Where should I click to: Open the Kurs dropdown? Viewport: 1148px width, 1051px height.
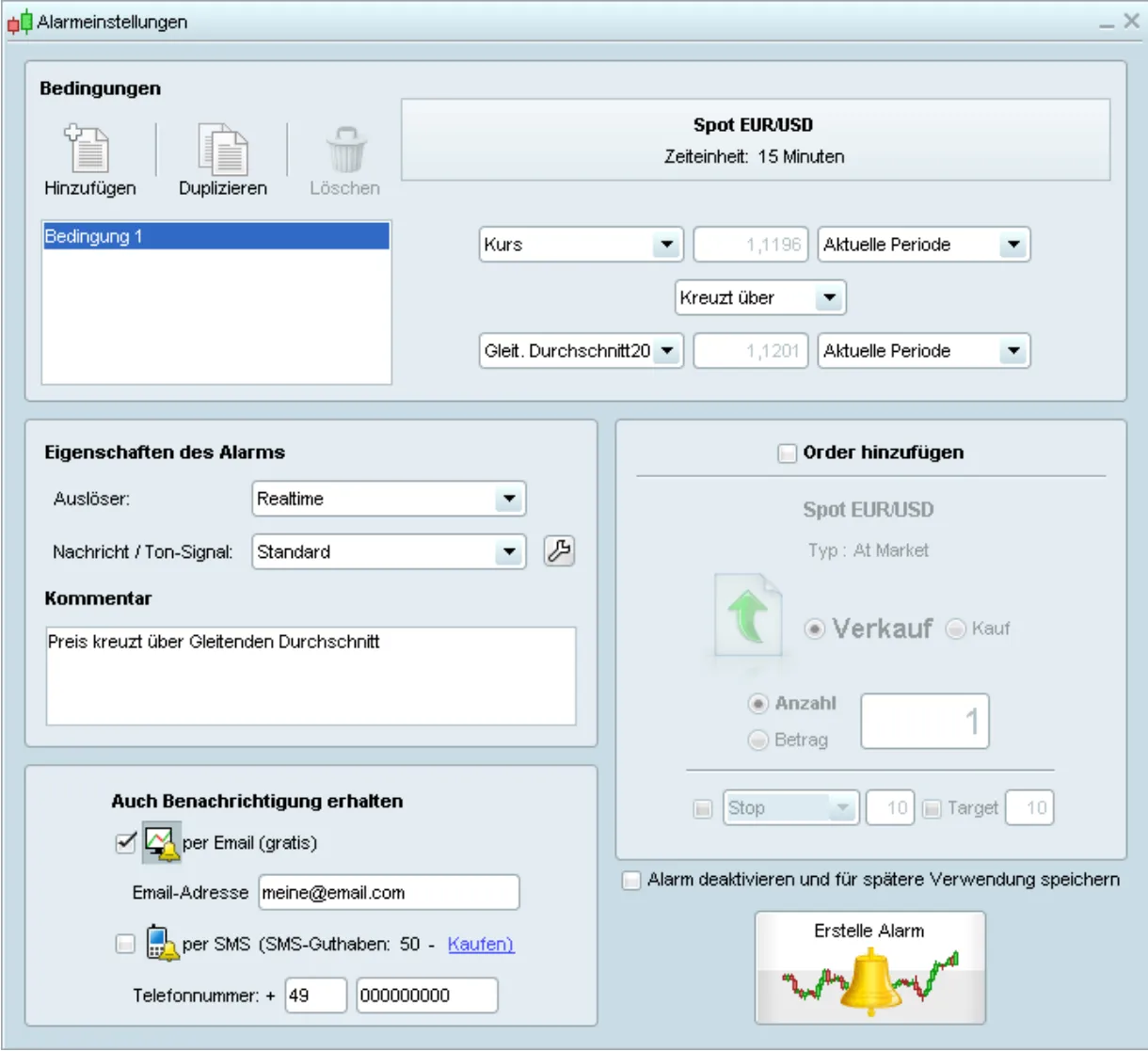[x=582, y=245]
